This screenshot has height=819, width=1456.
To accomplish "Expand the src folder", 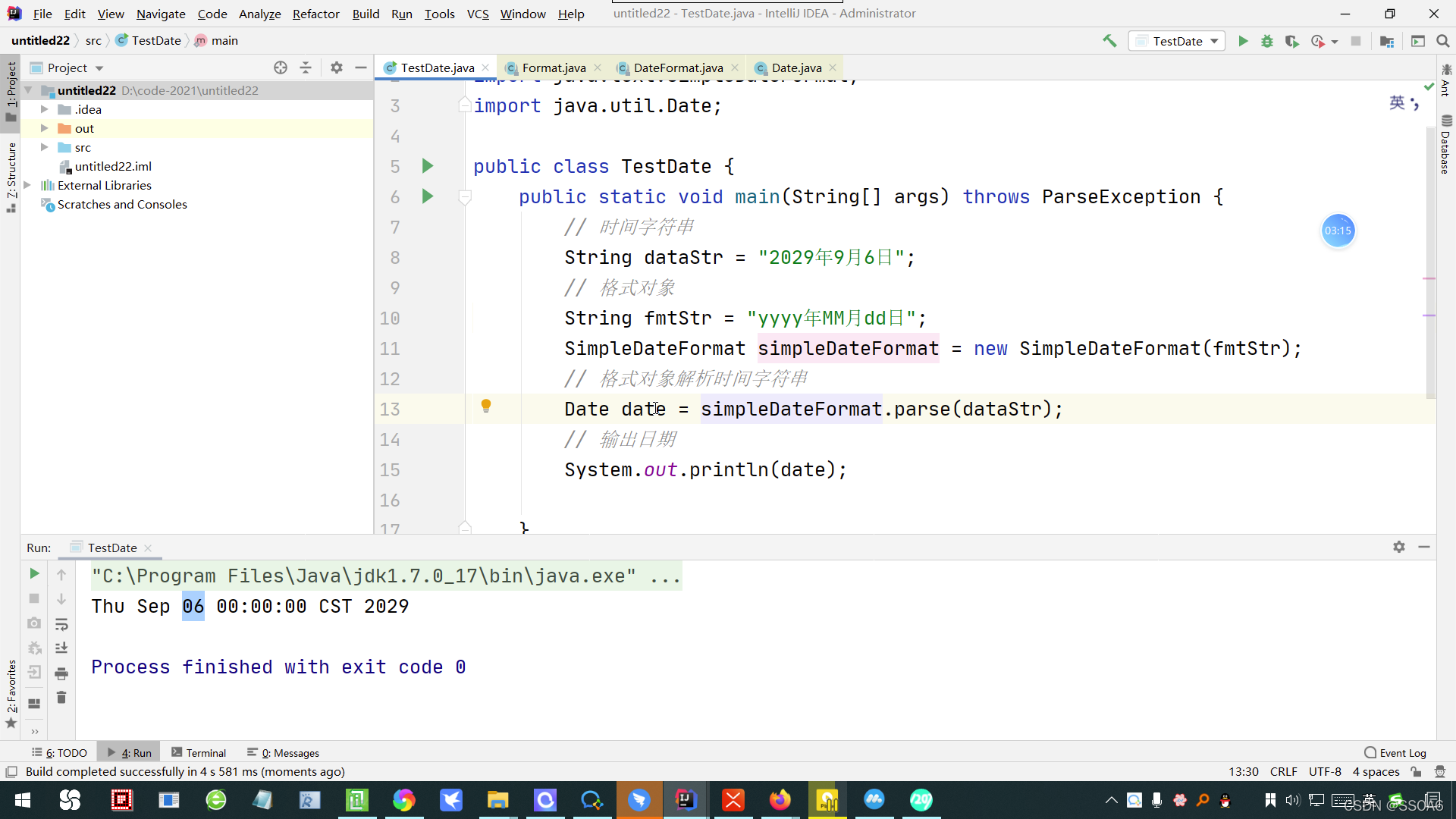I will [x=45, y=147].
